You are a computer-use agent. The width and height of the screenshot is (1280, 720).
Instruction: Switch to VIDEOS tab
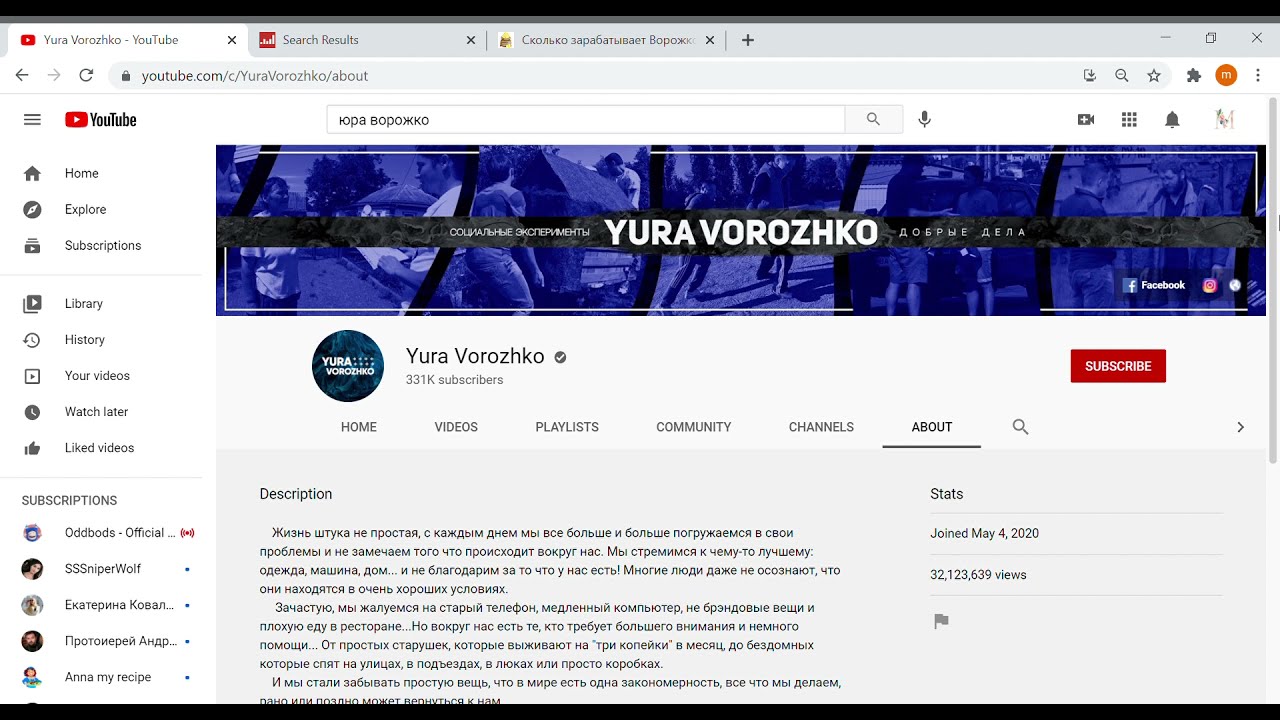click(x=456, y=427)
